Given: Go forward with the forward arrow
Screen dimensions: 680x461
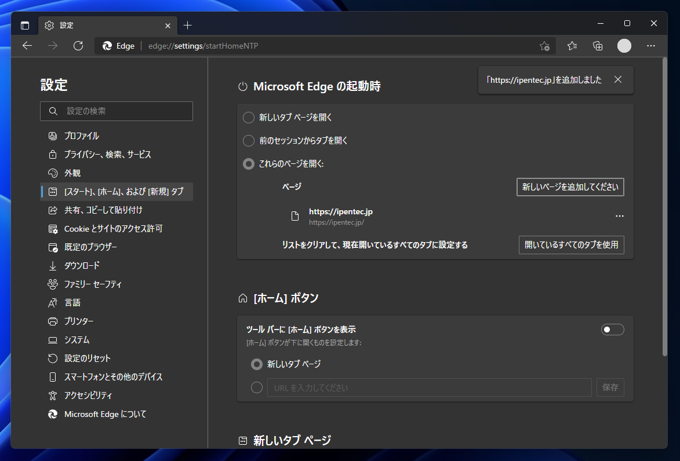Looking at the screenshot, I should point(52,46).
